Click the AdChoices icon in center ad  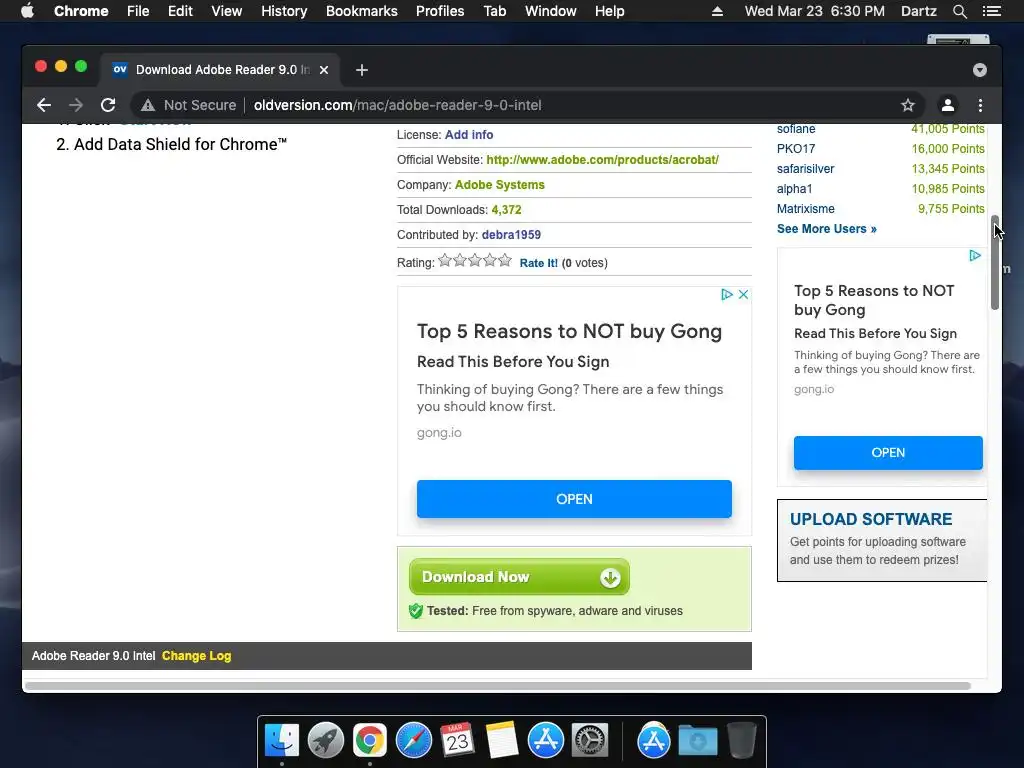727,295
